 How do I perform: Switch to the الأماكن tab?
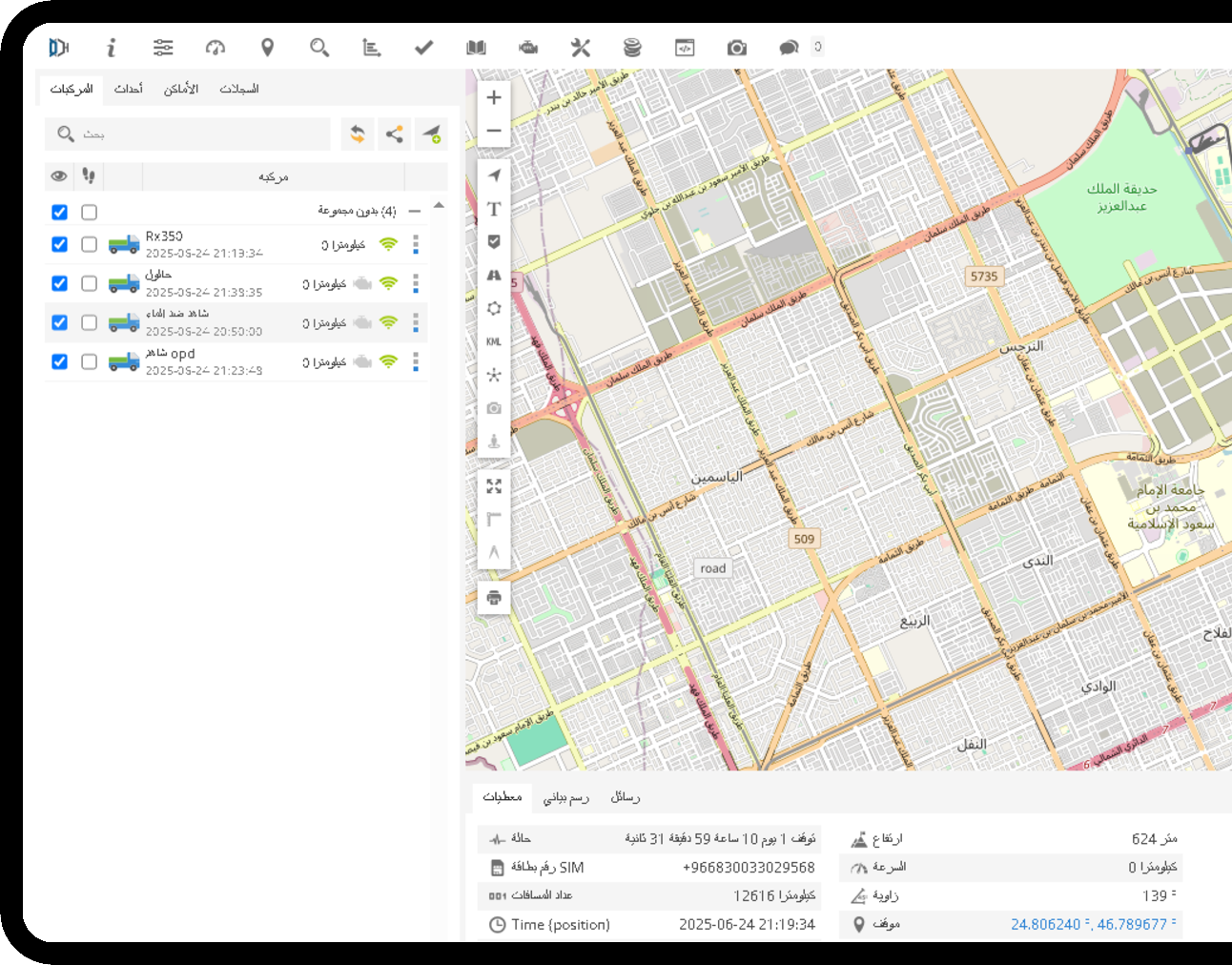(181, 89)
